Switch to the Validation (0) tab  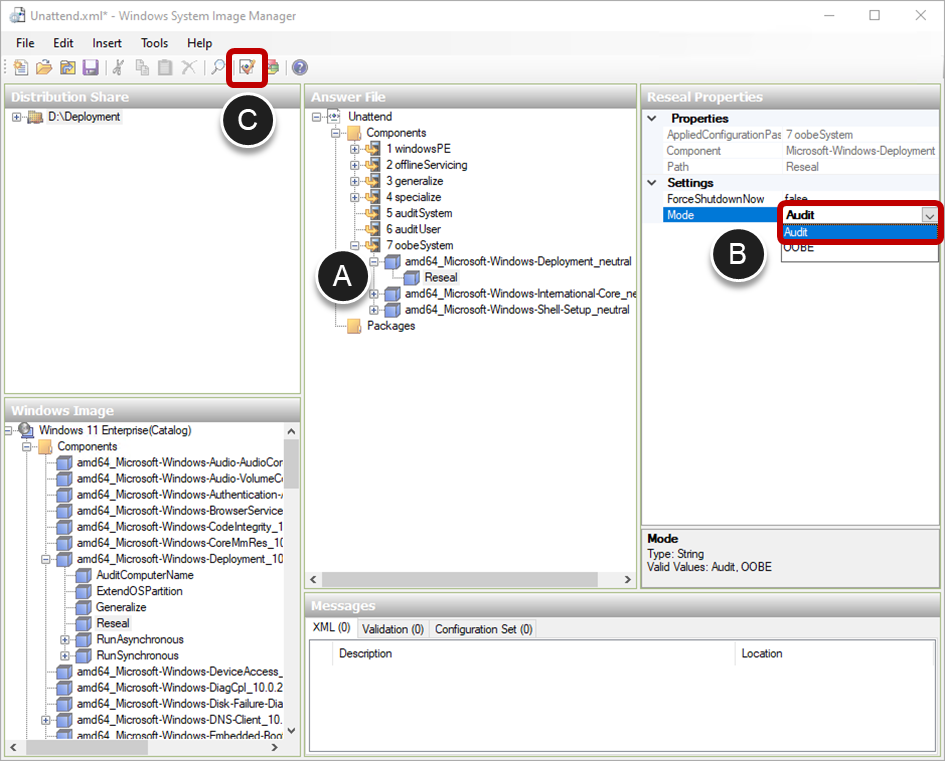393,629
